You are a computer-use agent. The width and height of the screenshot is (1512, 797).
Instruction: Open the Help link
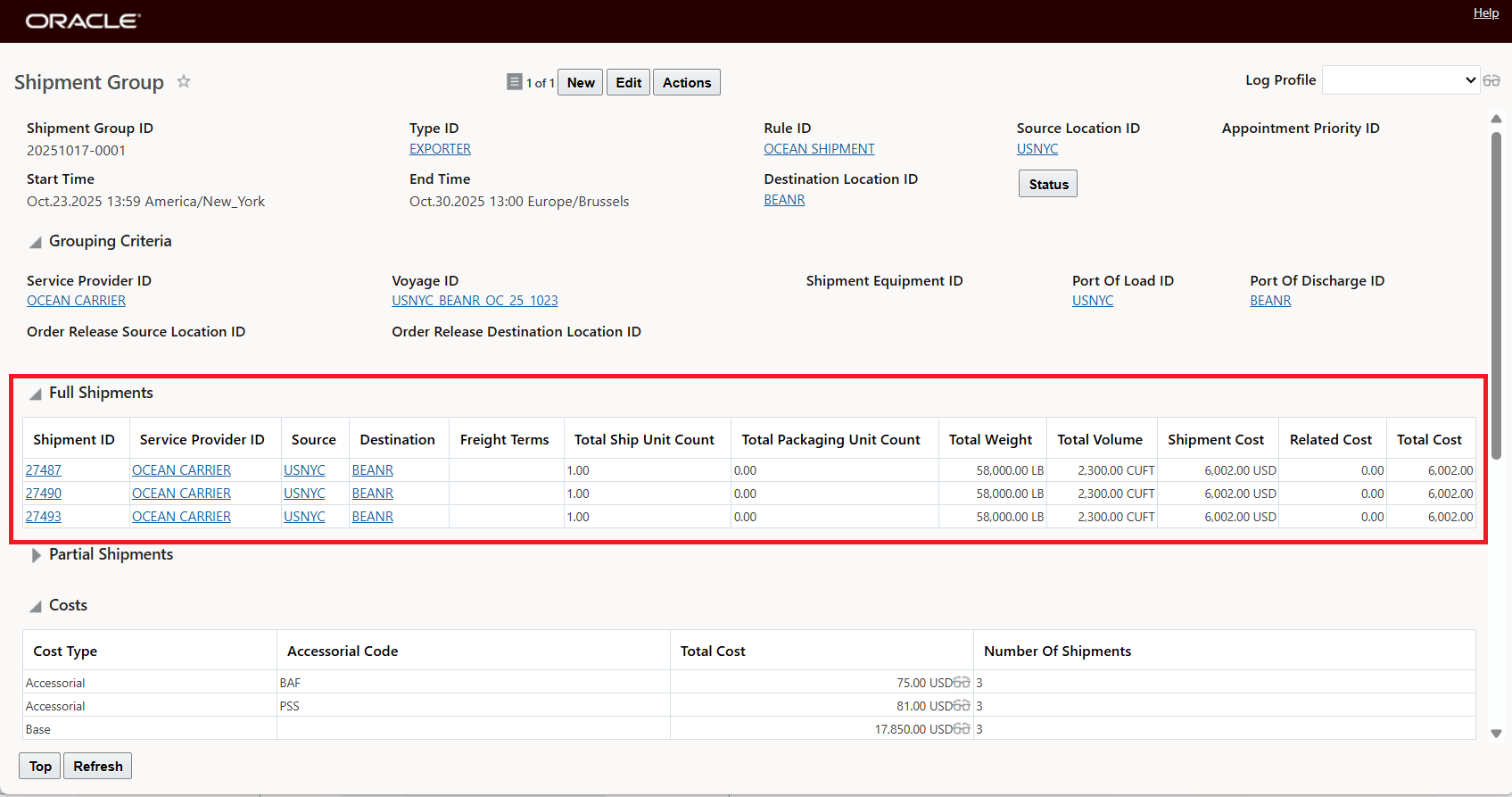pyautogui.click(x=1486, y=12)
